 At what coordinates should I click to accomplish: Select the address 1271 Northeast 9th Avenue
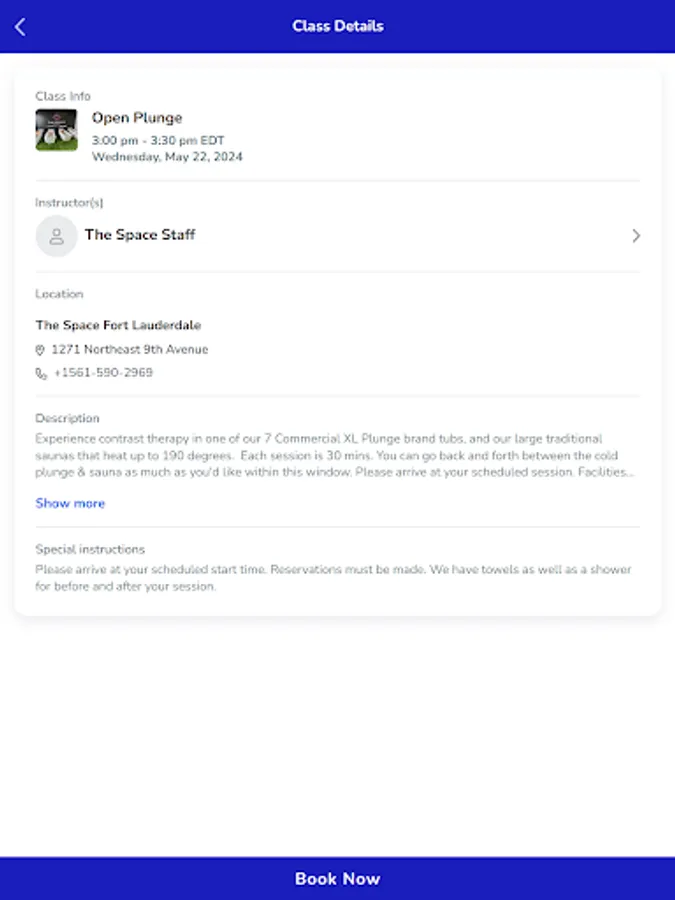[x=131, y=349]
